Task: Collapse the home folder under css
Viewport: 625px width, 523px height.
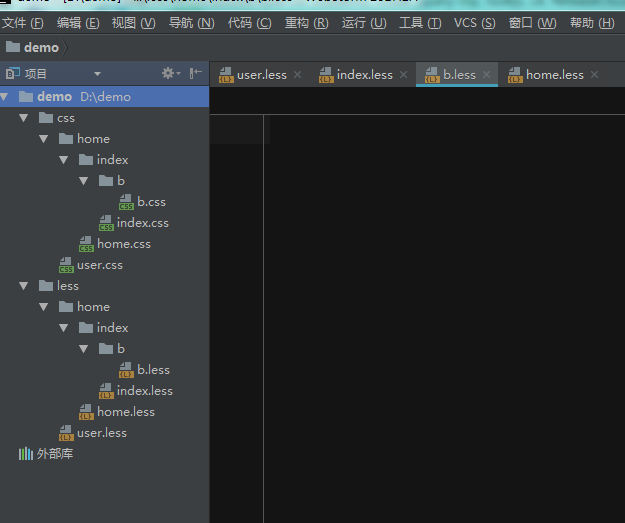Action: point(43,139)
